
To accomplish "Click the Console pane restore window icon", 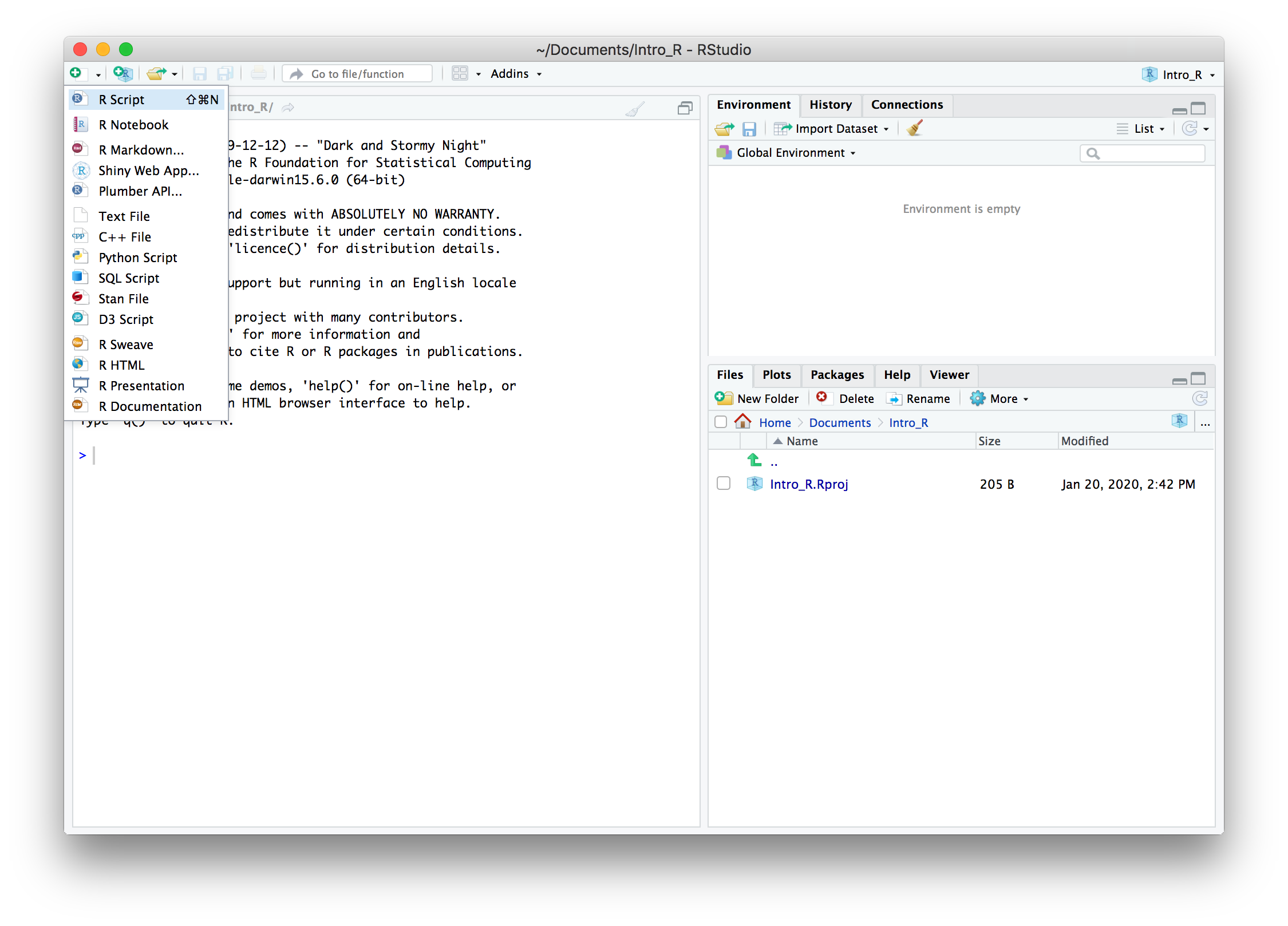I will click(685, 108).
